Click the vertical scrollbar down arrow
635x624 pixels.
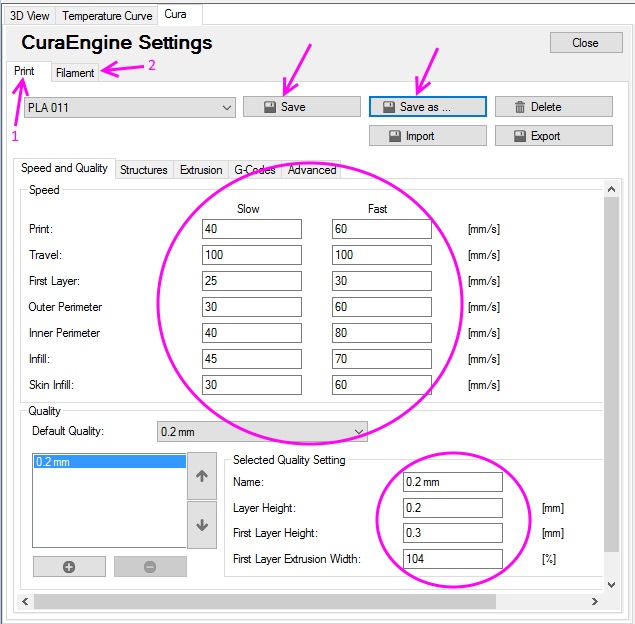pos(612,585)
